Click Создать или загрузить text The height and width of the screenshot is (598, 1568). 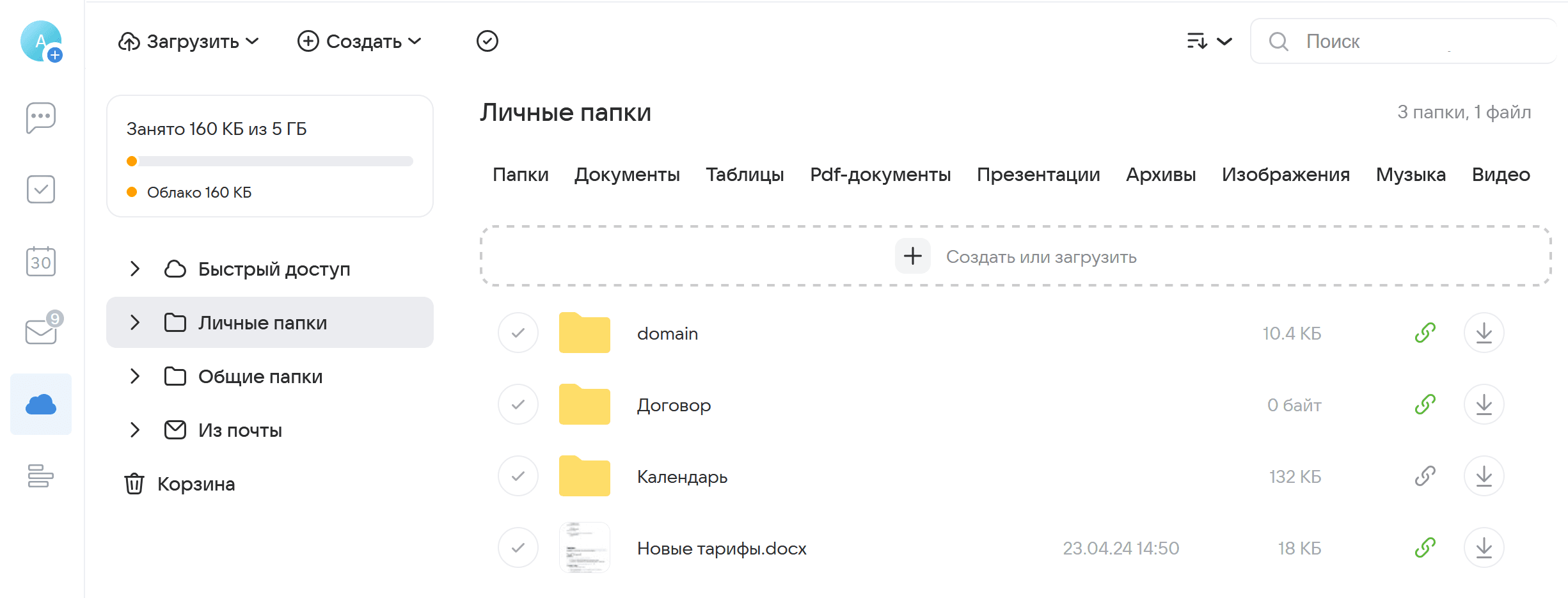(1041, 257)
